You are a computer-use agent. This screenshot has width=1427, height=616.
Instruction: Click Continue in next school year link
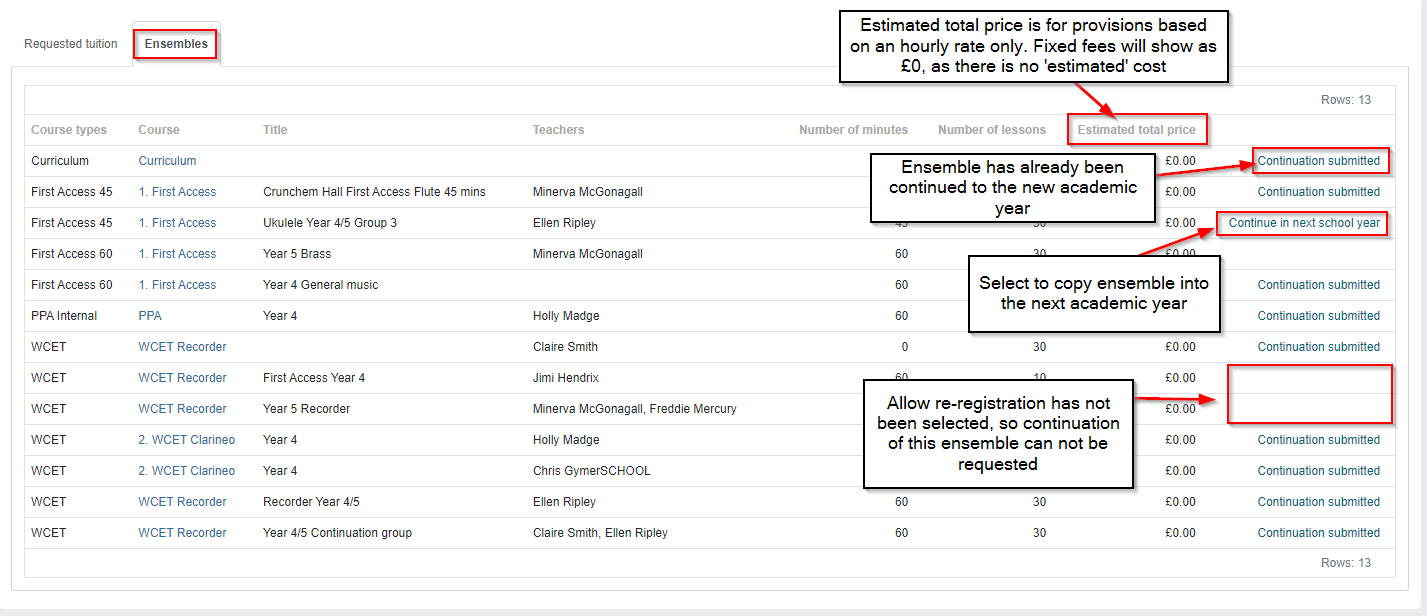pyautogui.click(x=1304, y=223)
